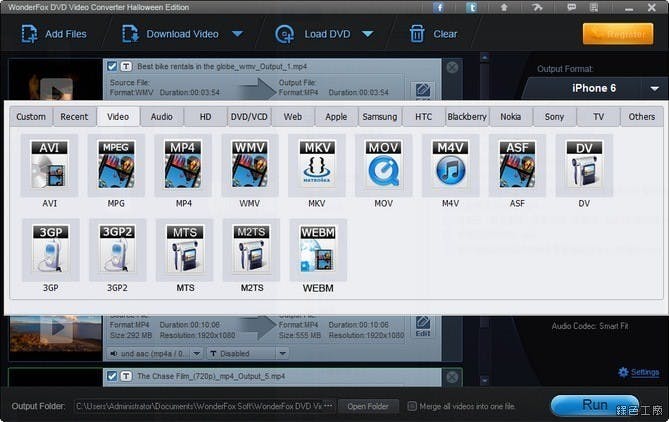Open the Apple devices tab
The image size is (669, 422).
(336, 117)
